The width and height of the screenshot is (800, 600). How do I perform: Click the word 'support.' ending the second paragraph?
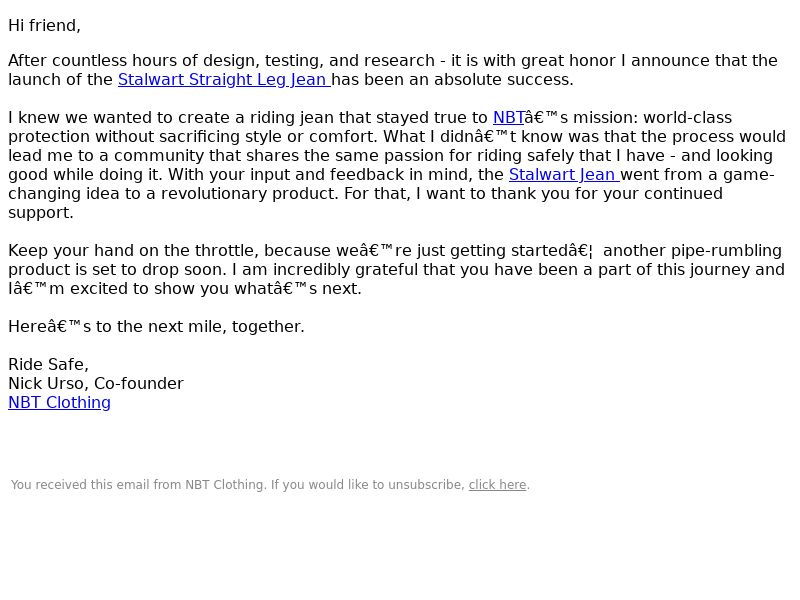click(41, 213)
